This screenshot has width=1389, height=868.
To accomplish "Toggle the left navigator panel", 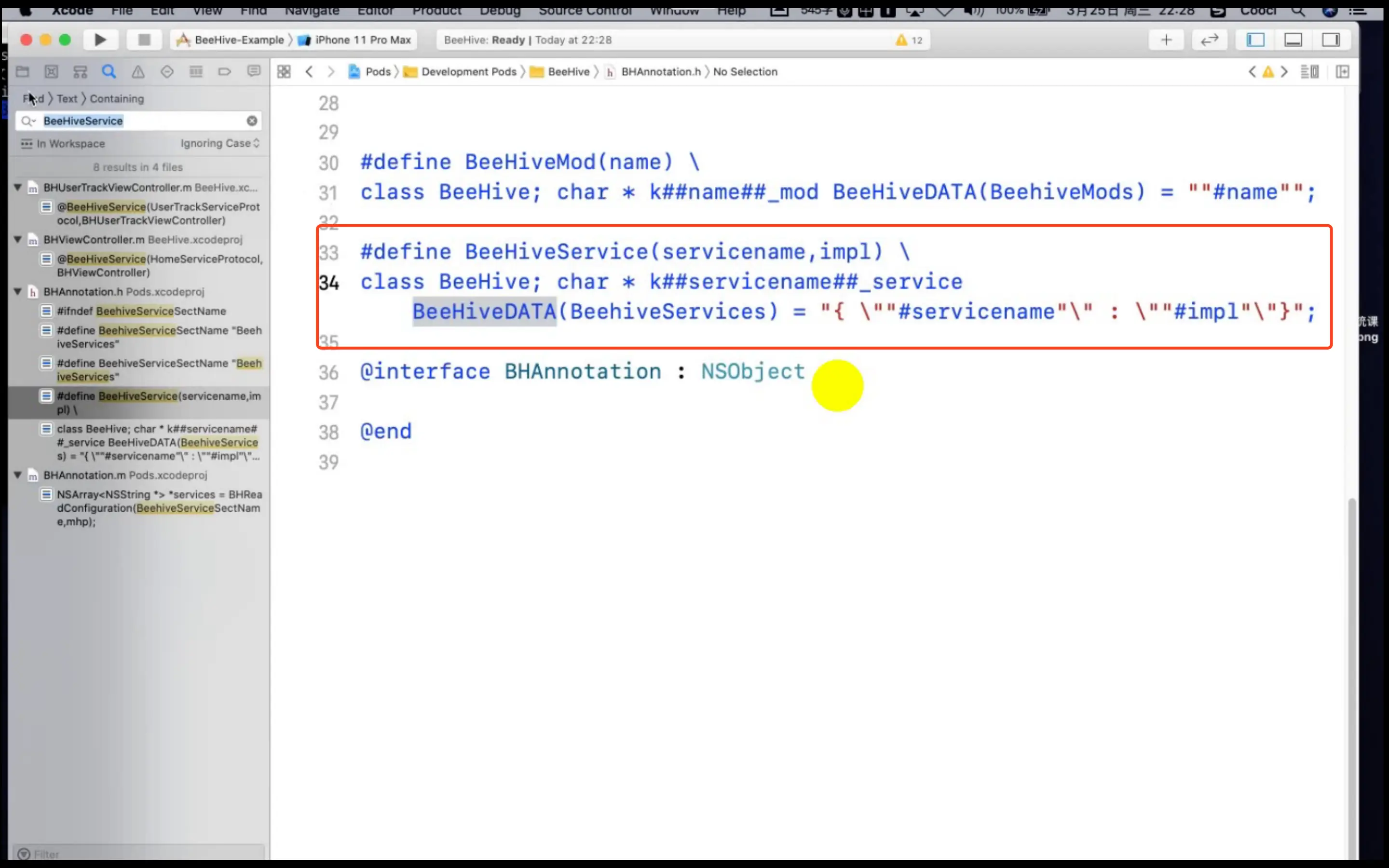I will tap(1255, 40).
